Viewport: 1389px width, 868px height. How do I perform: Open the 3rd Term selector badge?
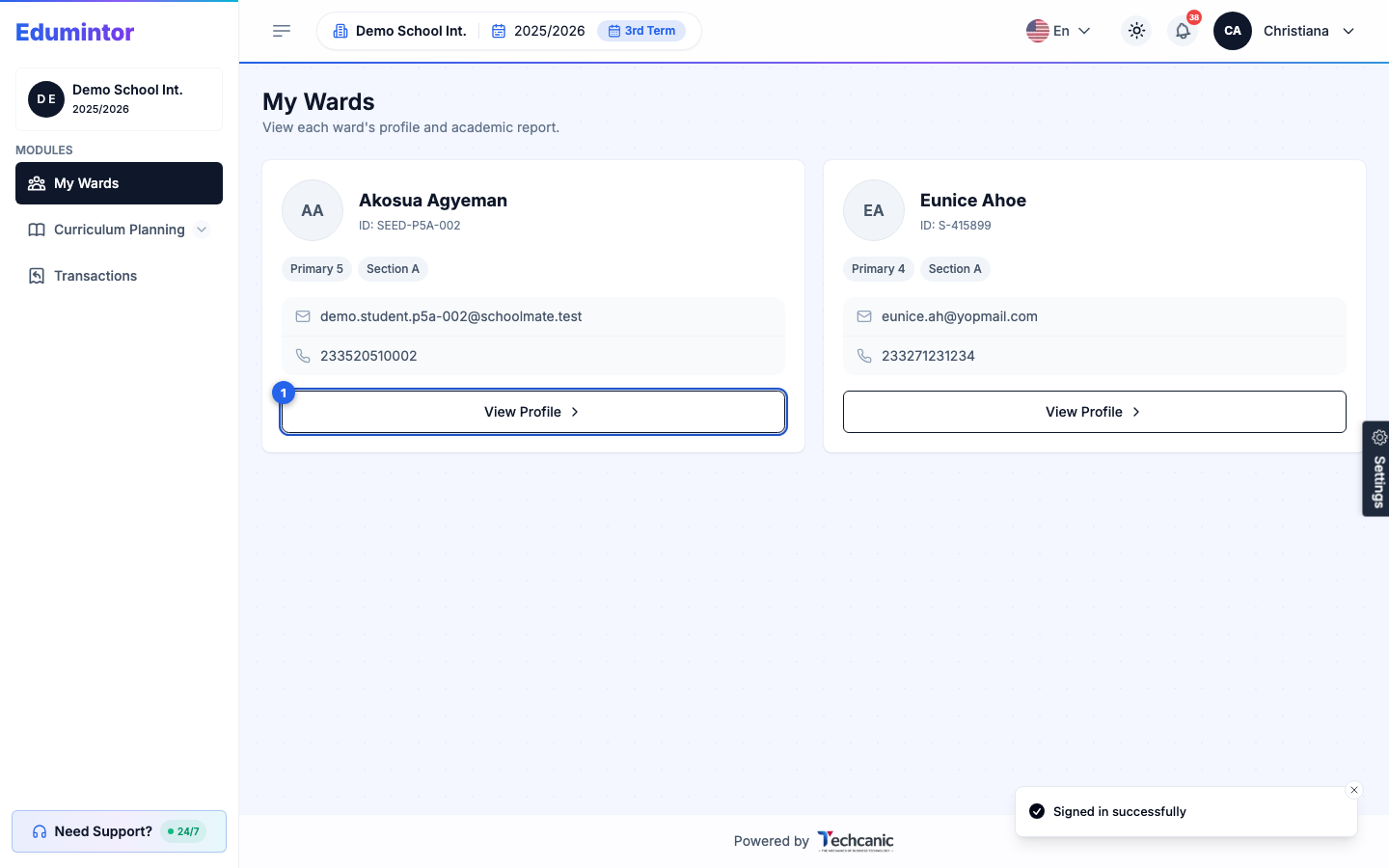coord(641,31)
